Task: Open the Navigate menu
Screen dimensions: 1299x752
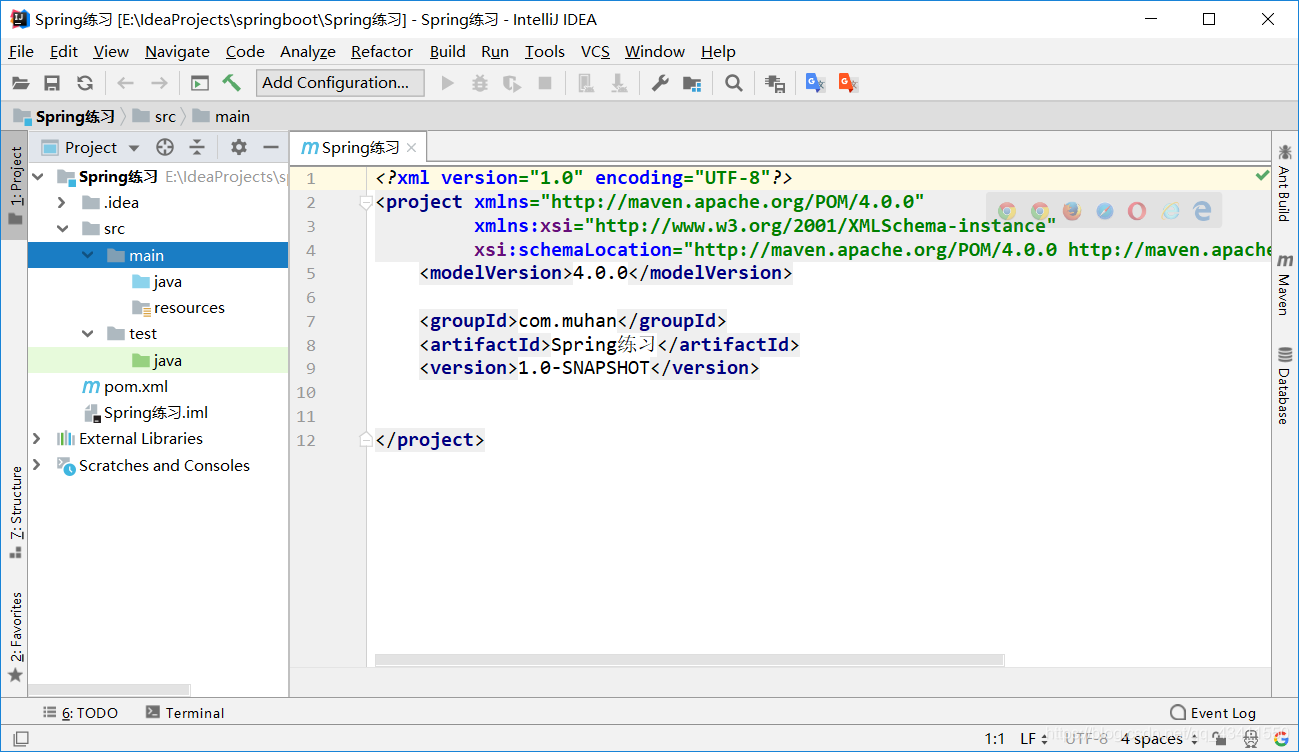Action: 177,51
